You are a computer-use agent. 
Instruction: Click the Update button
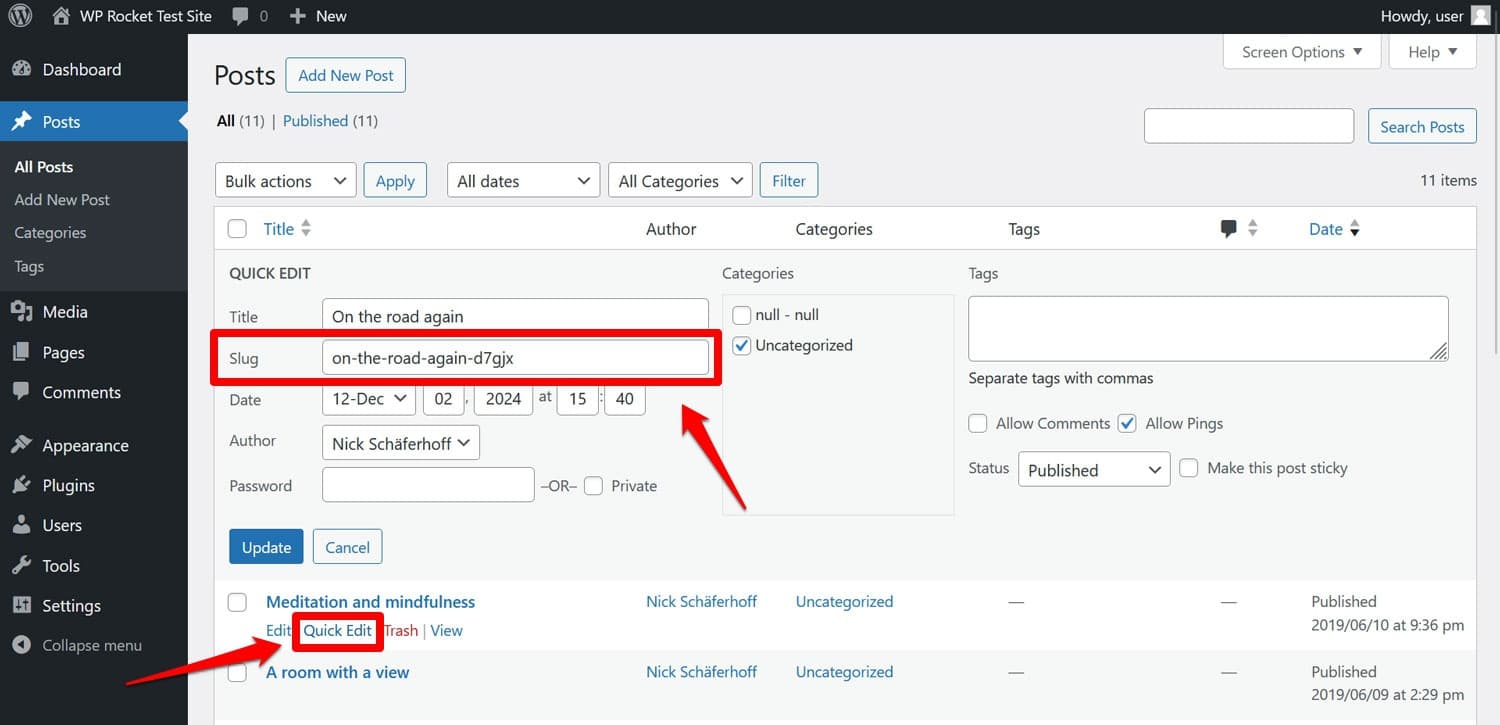tap(266, 547)
